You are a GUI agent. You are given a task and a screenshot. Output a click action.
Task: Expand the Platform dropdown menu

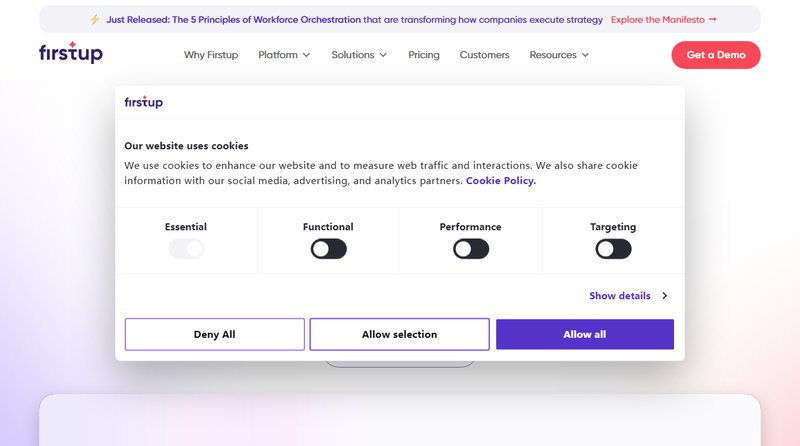click(x=284, y=55)
